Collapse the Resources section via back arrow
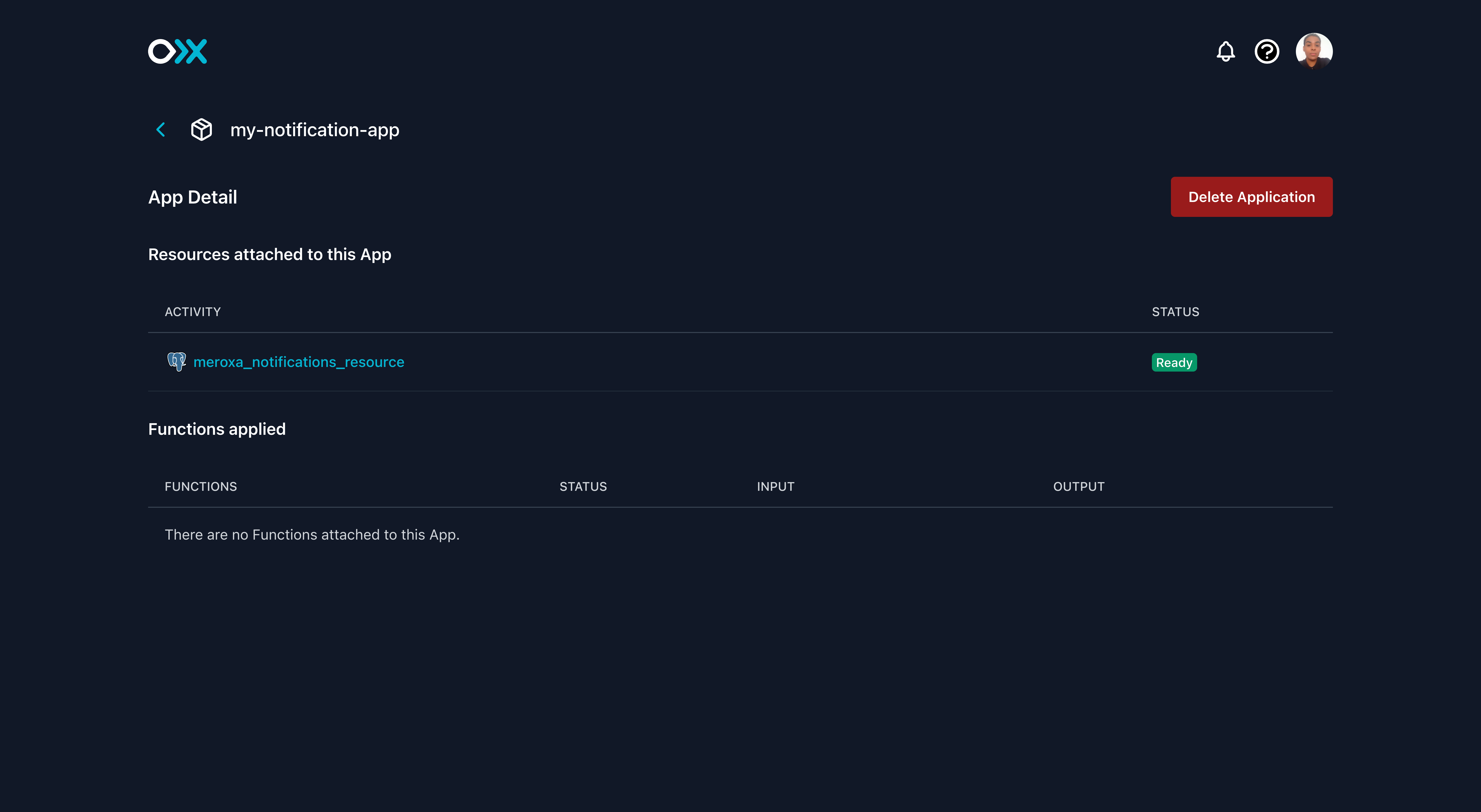Screen dimensions: 1481x812 [160, 130]
